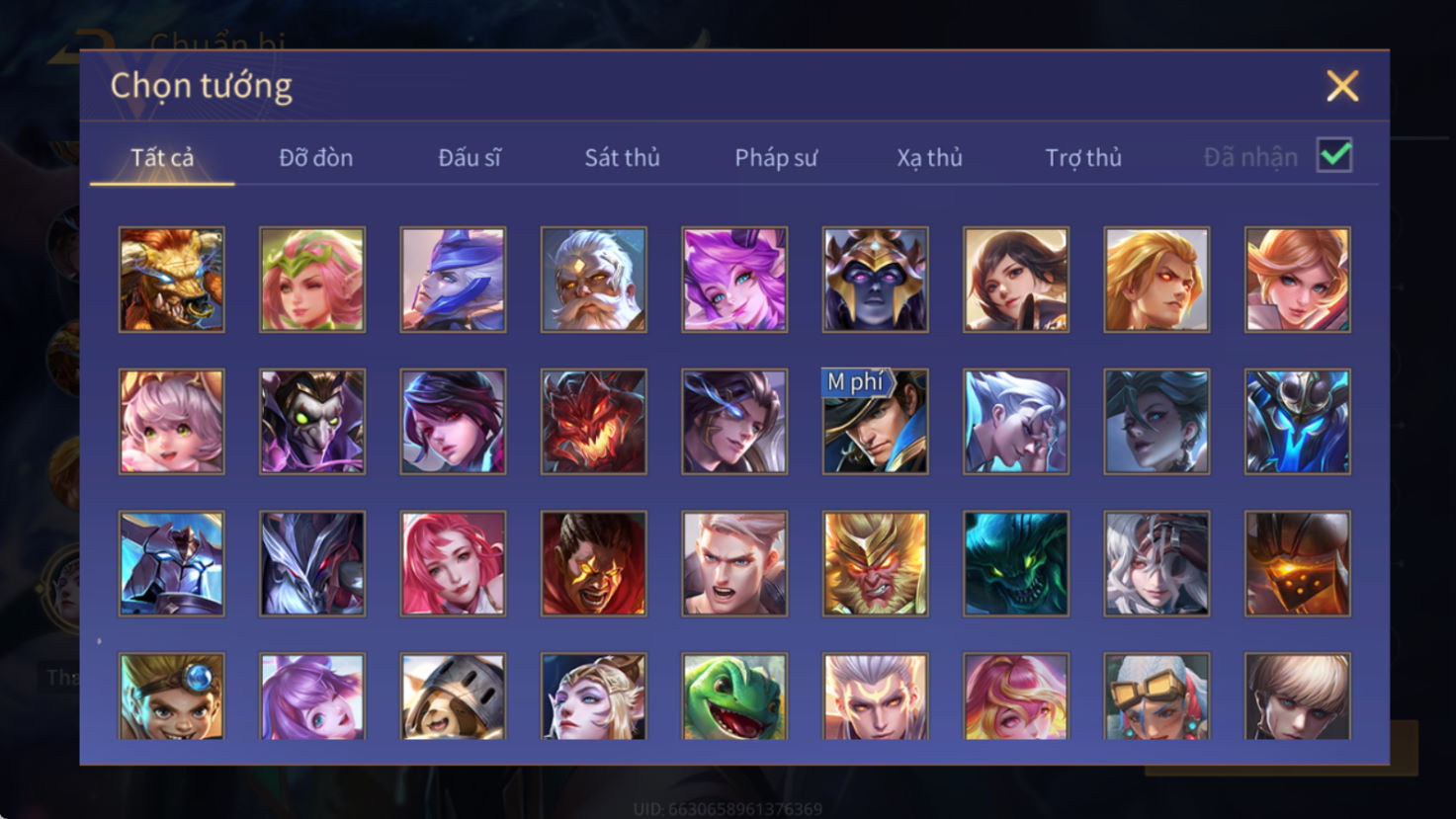Select the "Tất cả" tab
This screenshot has height=819, width=1456.
tap(162, 157)
